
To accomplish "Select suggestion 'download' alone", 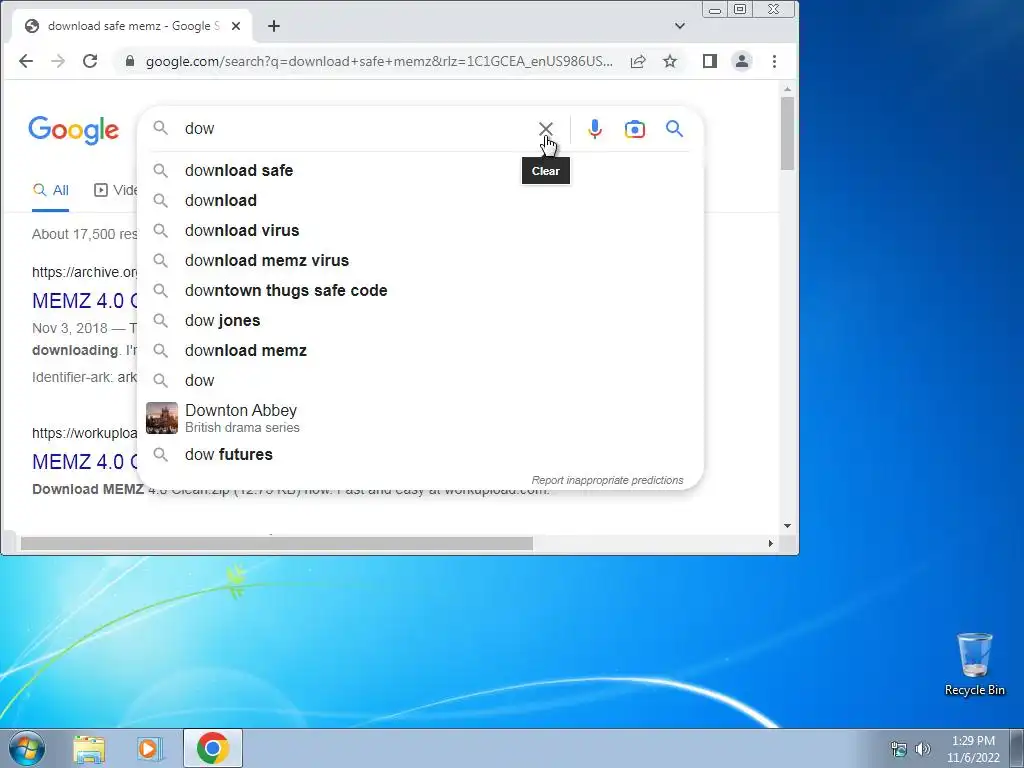I will pyautogui.click(x=421, y=200).
